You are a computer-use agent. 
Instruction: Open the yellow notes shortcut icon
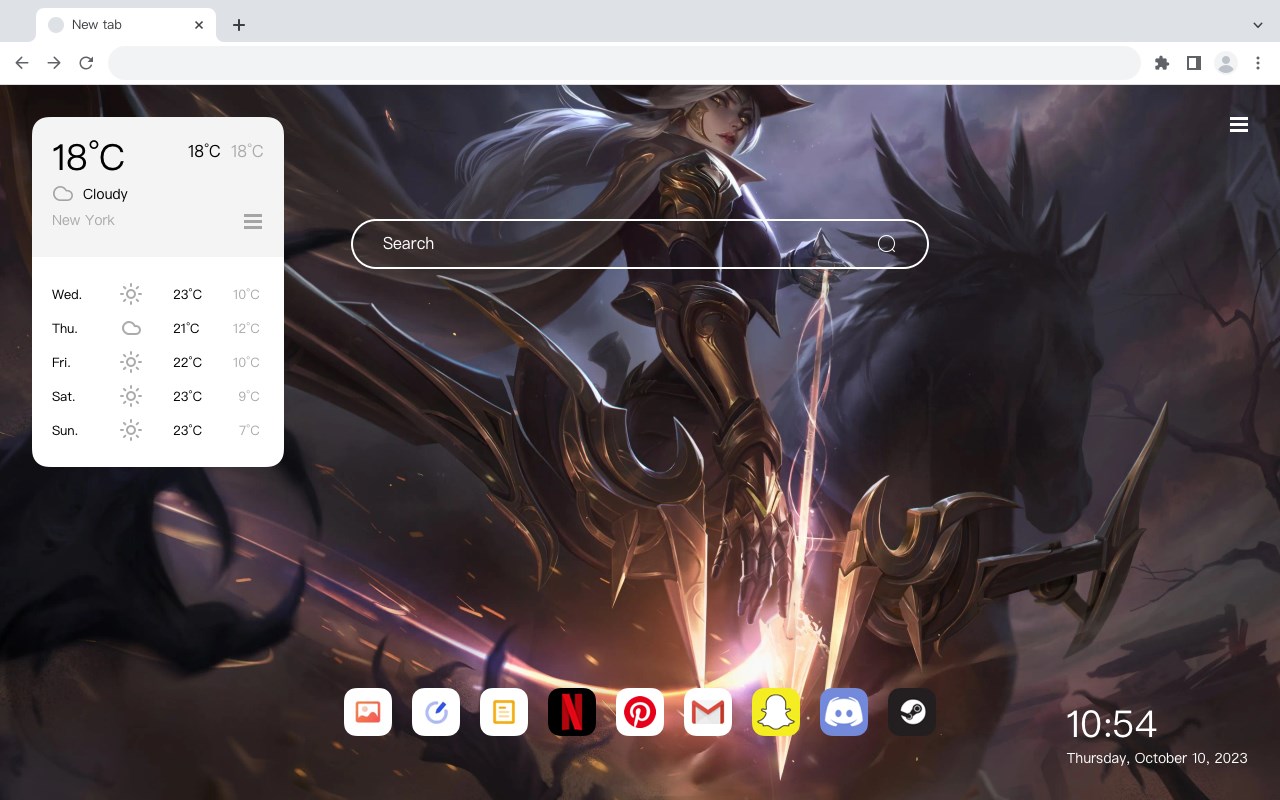(x=504, y=712)
